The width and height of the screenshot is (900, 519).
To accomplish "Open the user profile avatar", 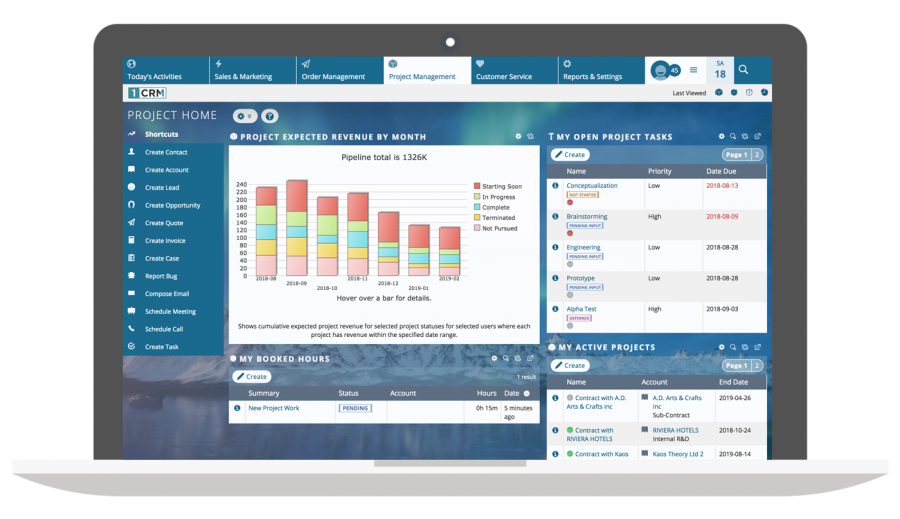I will click(x=661, y=70).
